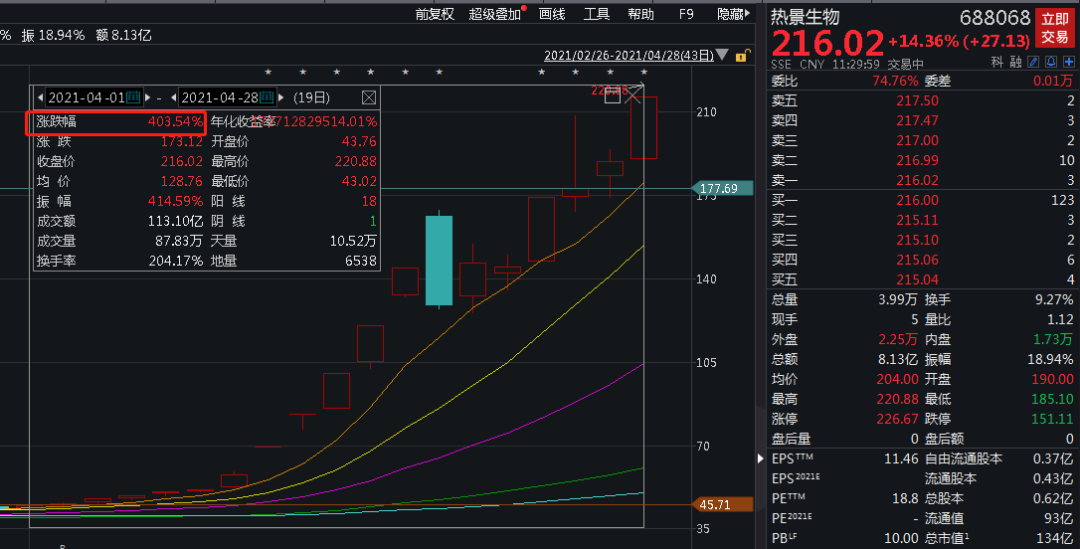Viewport: 1080px width, 549px height.
Task: Click the end date field 2021-04-28
Action: tap(219, 98)
